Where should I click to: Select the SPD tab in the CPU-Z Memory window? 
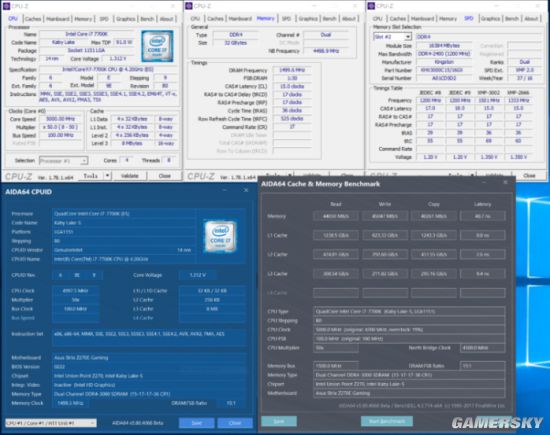(286, 19)
